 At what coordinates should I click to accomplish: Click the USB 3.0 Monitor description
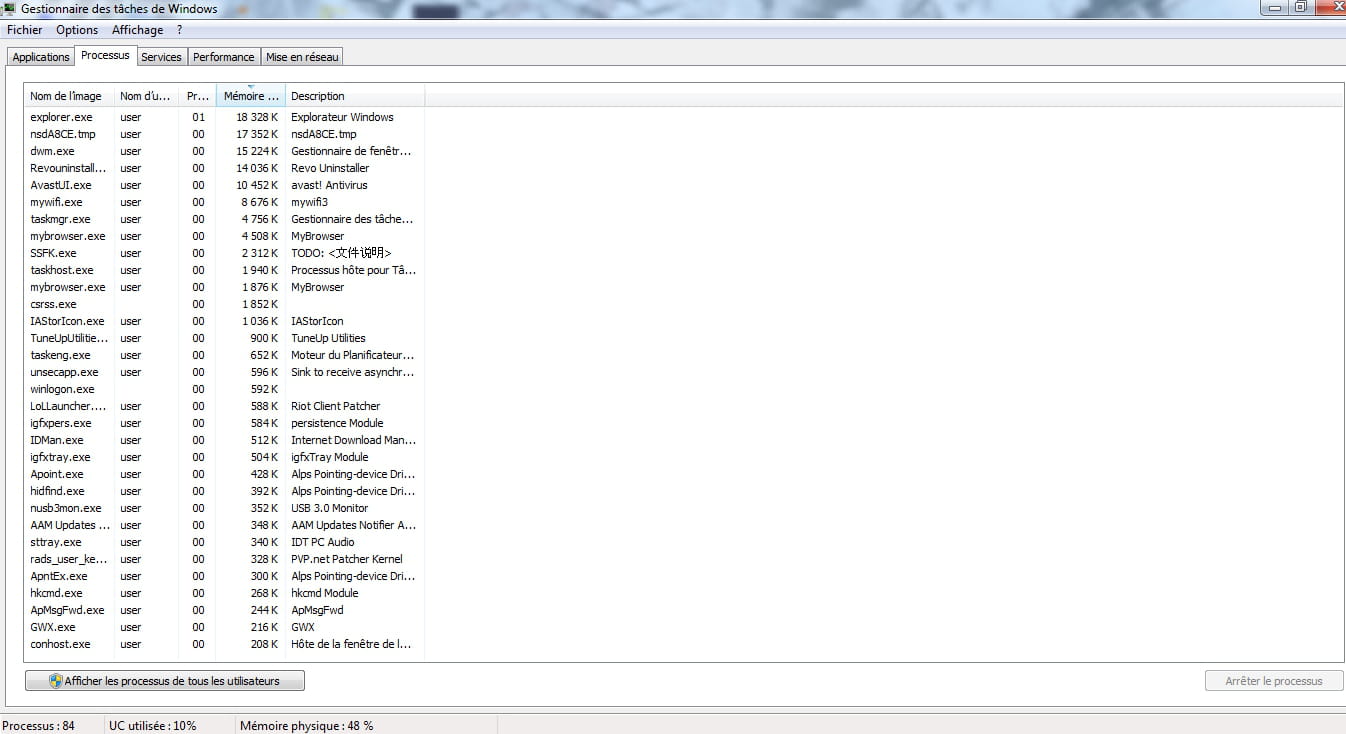click(x=329, y=508)
